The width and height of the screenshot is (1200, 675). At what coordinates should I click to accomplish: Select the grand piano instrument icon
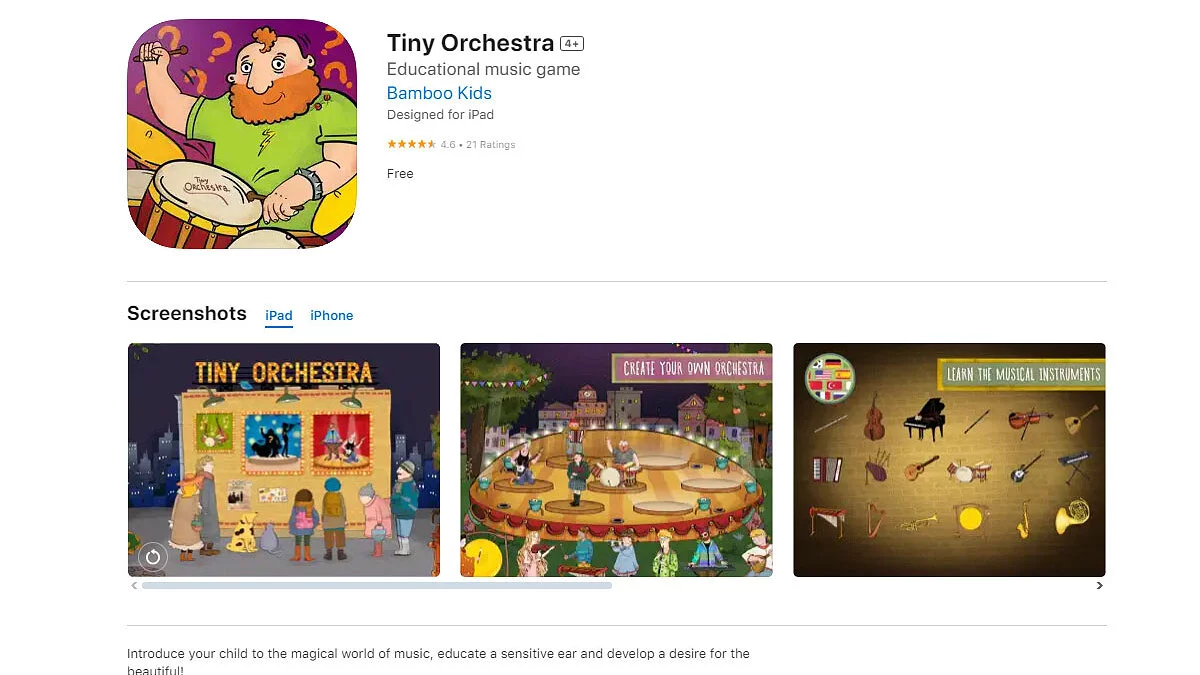click(x=923, y=419)
